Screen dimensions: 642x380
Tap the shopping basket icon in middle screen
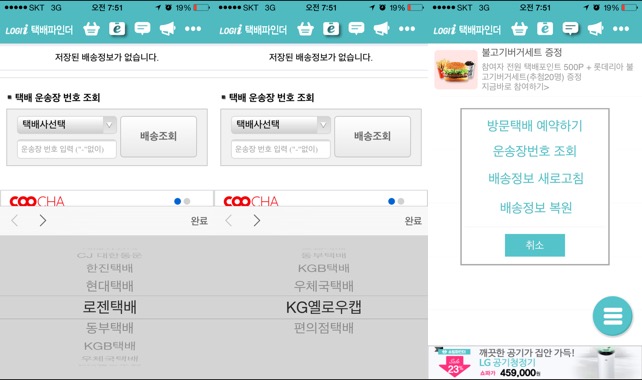(305, 29)
